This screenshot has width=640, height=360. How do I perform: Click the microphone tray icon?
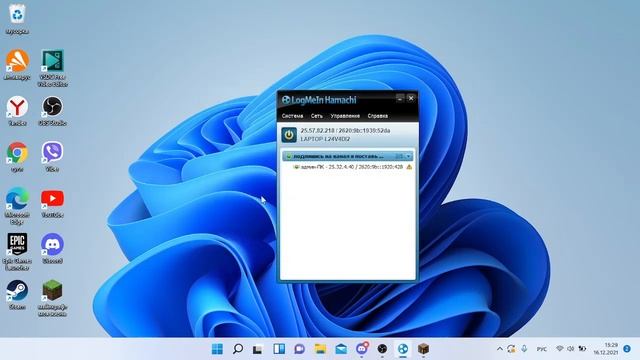coord(524,349)
